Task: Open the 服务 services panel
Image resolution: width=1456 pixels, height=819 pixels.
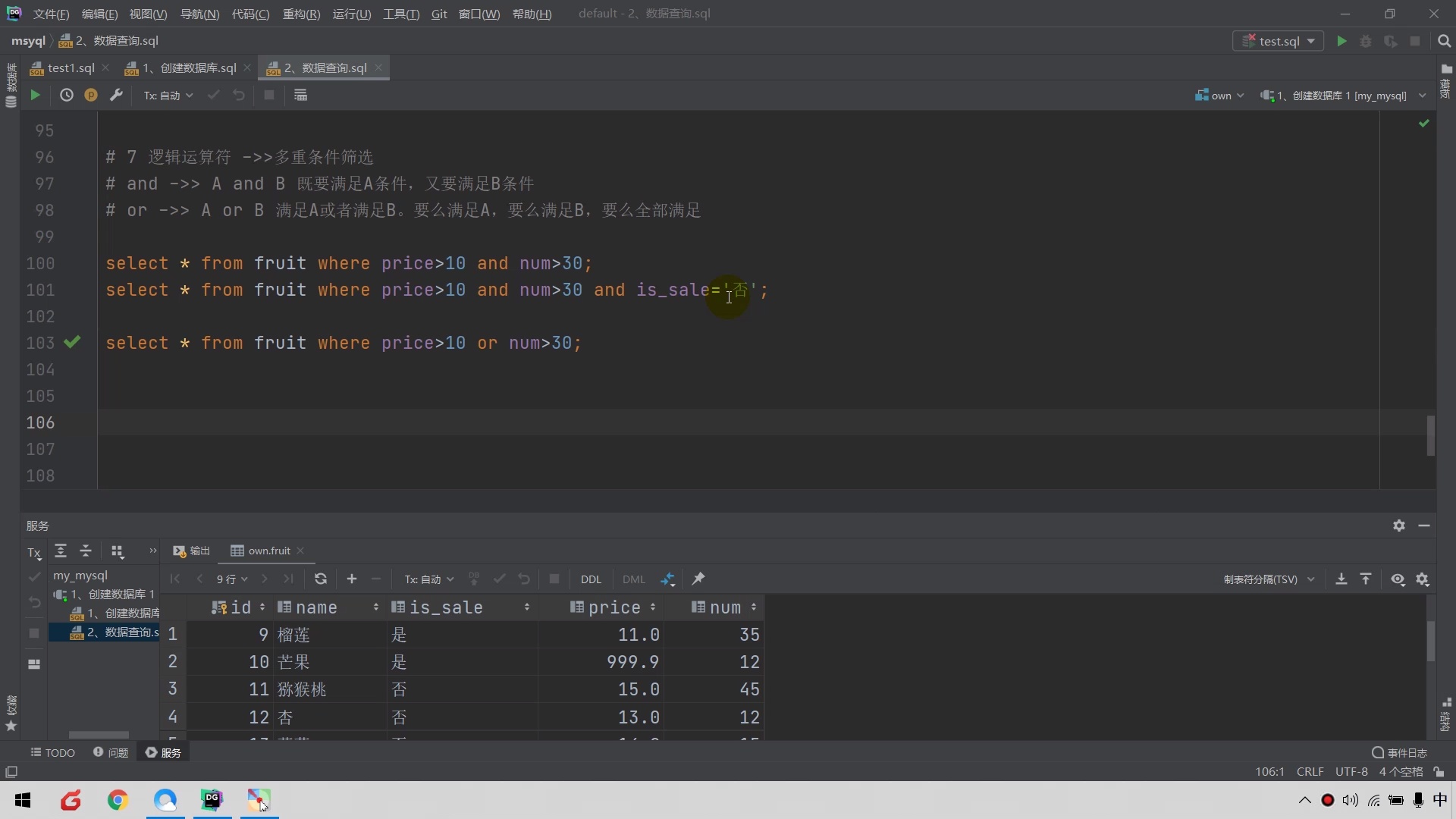Action: click(168, 752)
